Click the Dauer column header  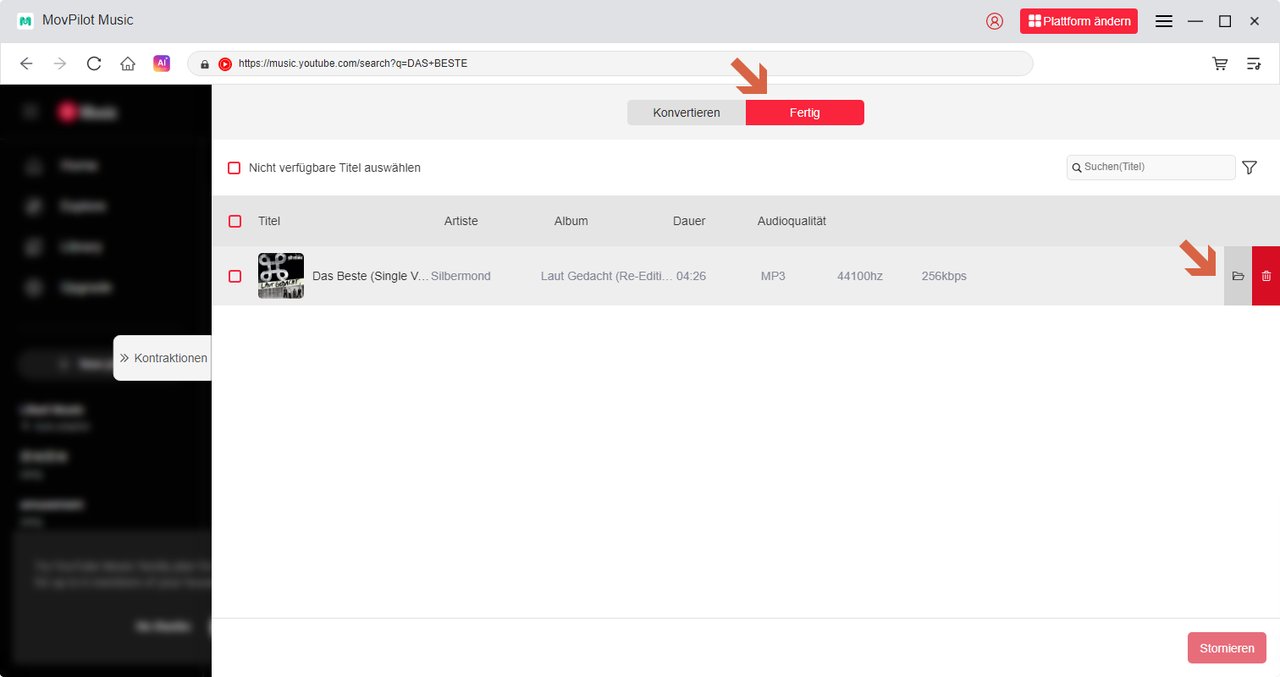point(689,221)
